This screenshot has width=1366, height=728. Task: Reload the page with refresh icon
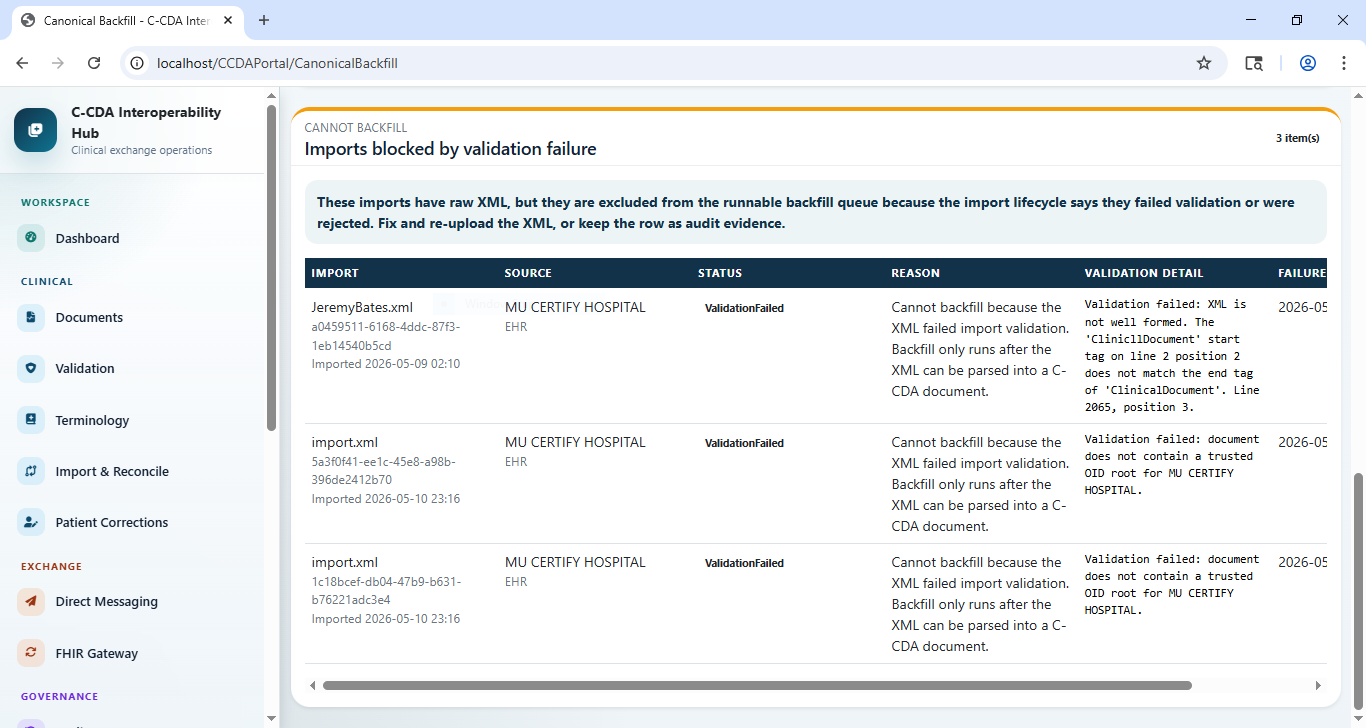(x=94, y=63)
